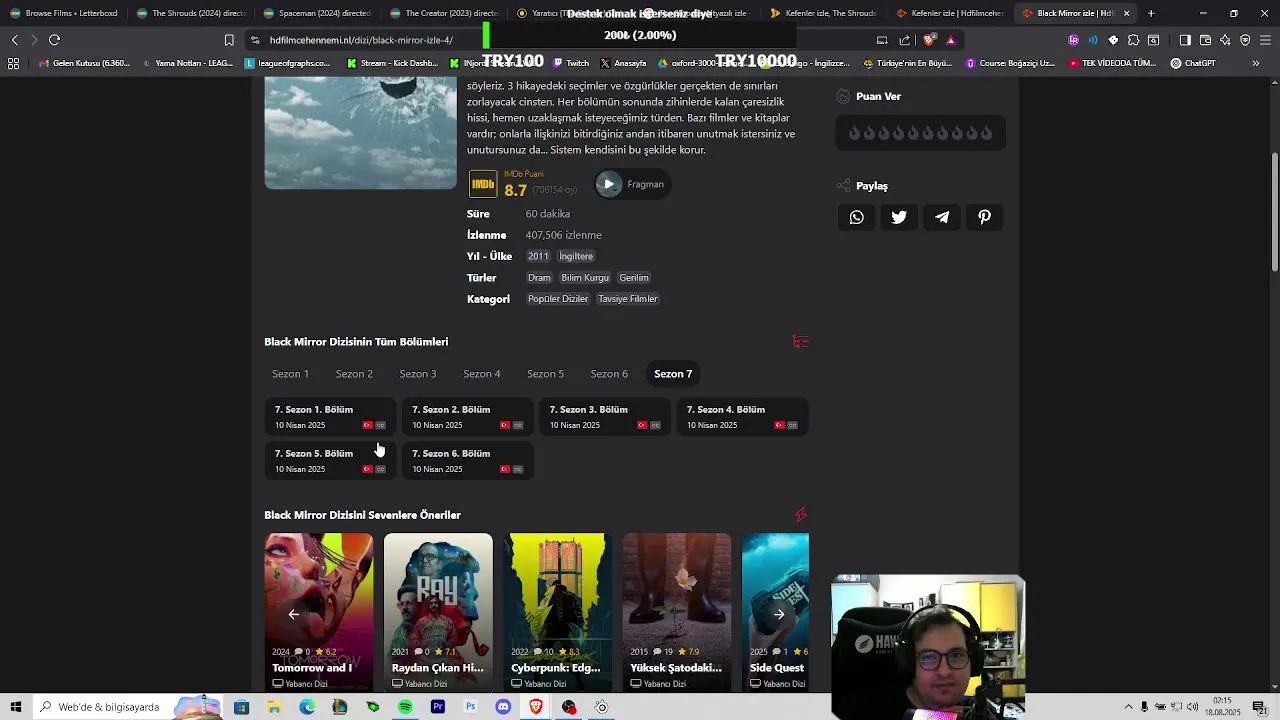
Task: Share on Pinterest
Action: click(985, 217)
